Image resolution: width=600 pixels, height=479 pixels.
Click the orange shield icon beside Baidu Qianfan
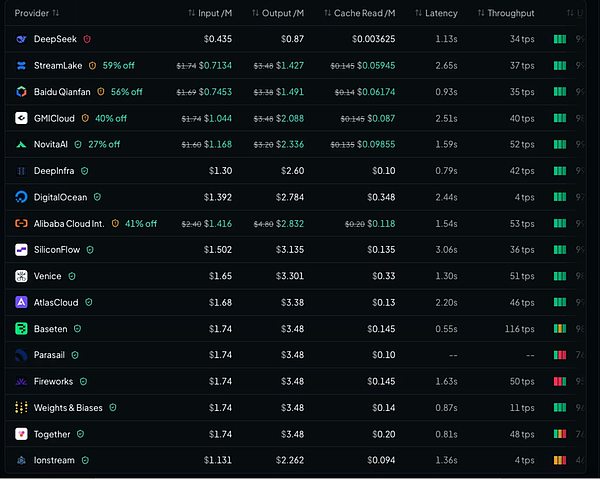(101, 92)
